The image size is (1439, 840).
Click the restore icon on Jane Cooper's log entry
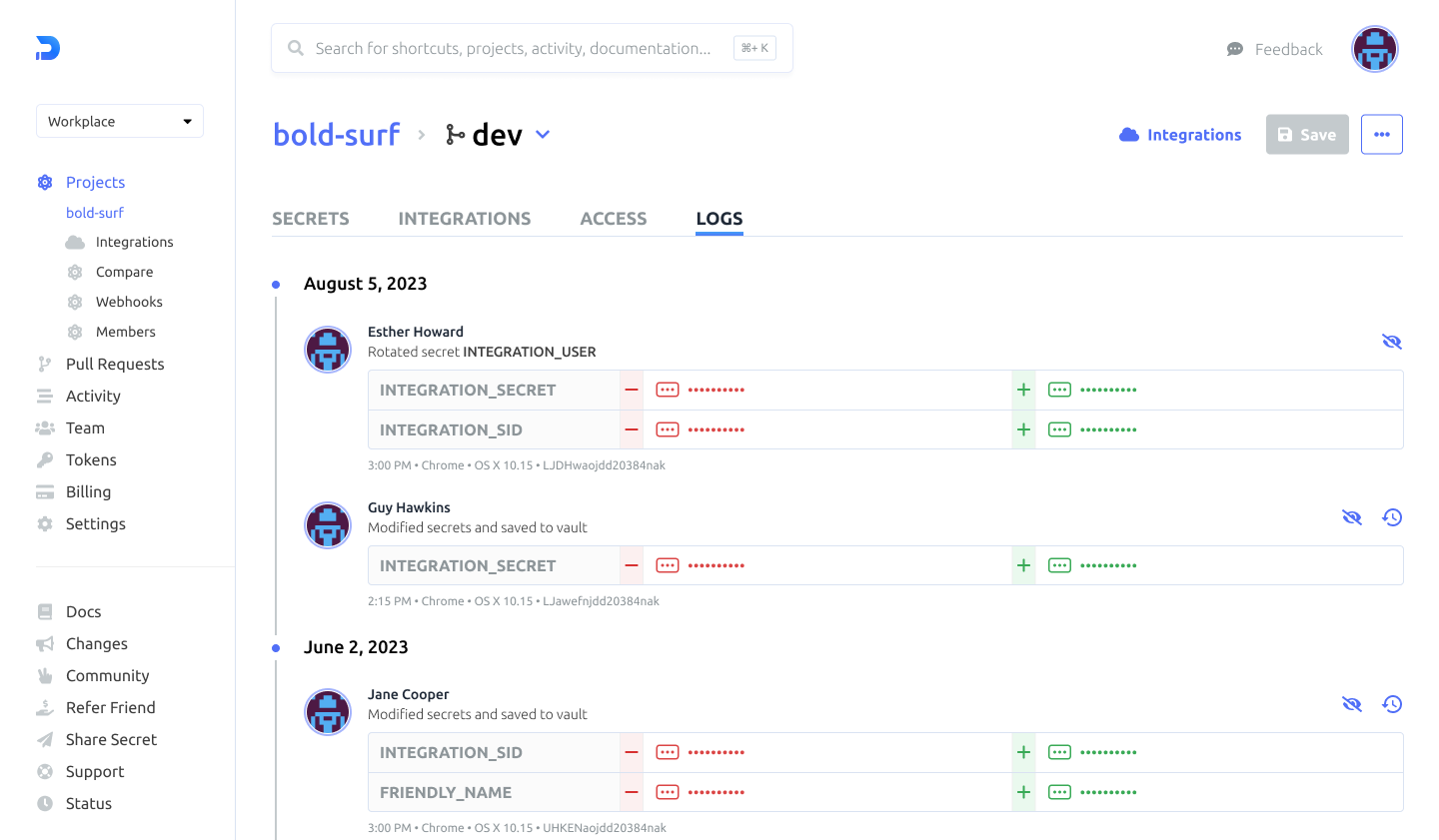pos(1392,703)
